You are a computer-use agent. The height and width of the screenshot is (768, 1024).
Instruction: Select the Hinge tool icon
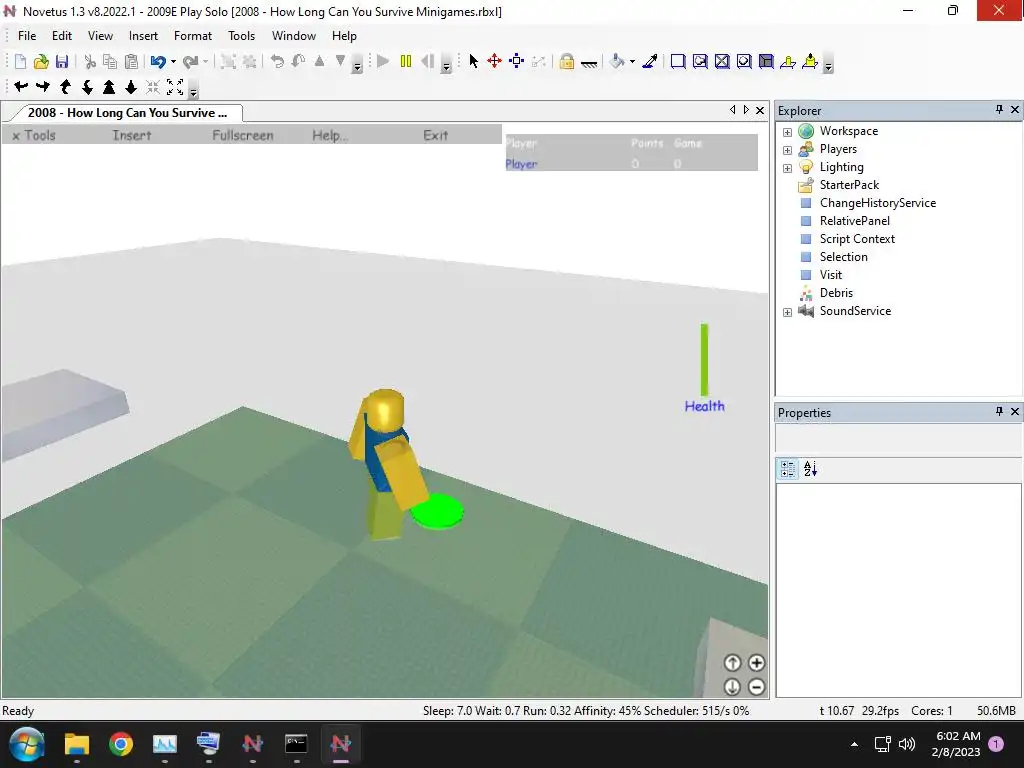(788, 61)
